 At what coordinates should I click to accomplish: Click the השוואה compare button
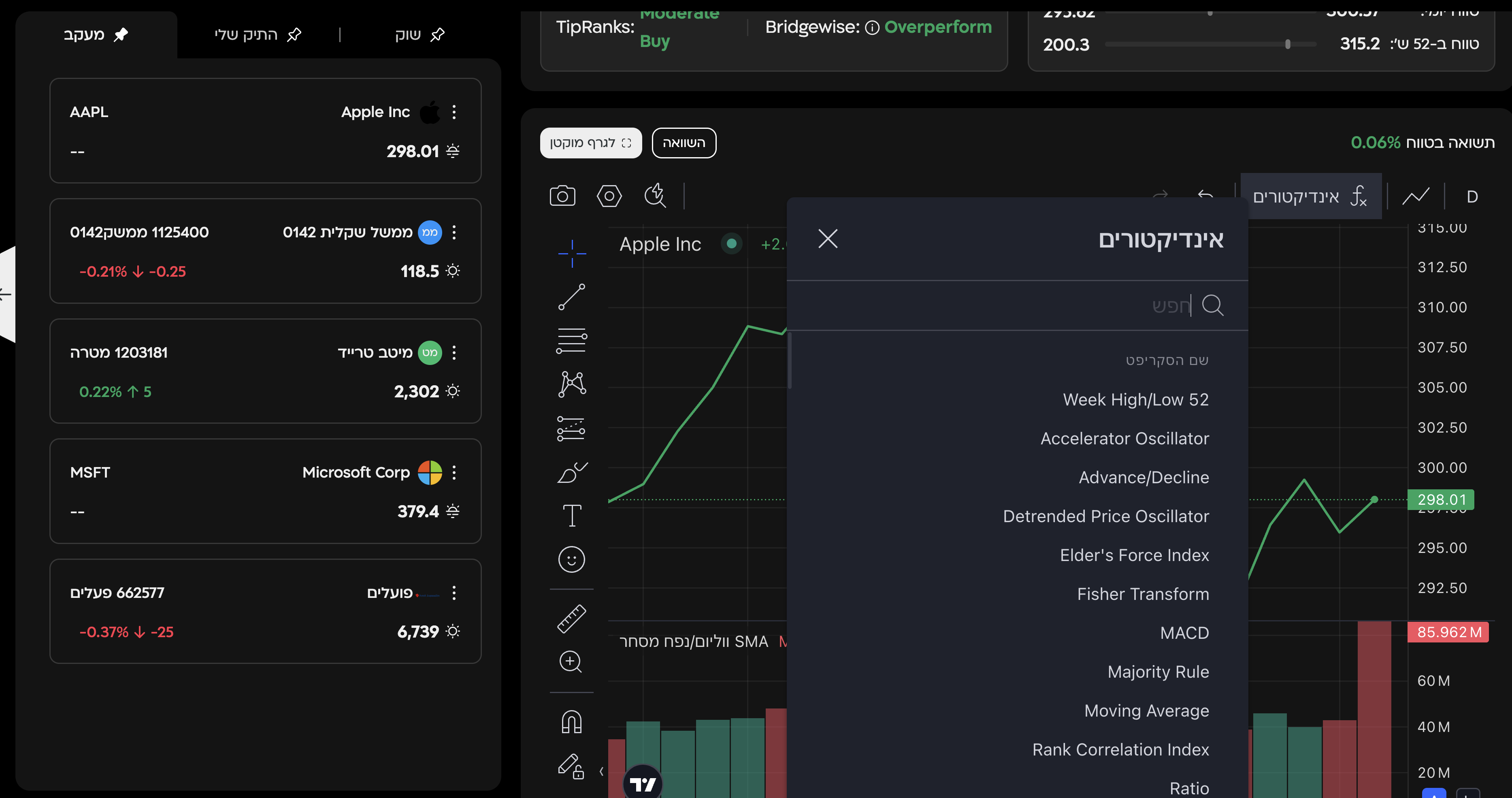click(x=684, y=143)
